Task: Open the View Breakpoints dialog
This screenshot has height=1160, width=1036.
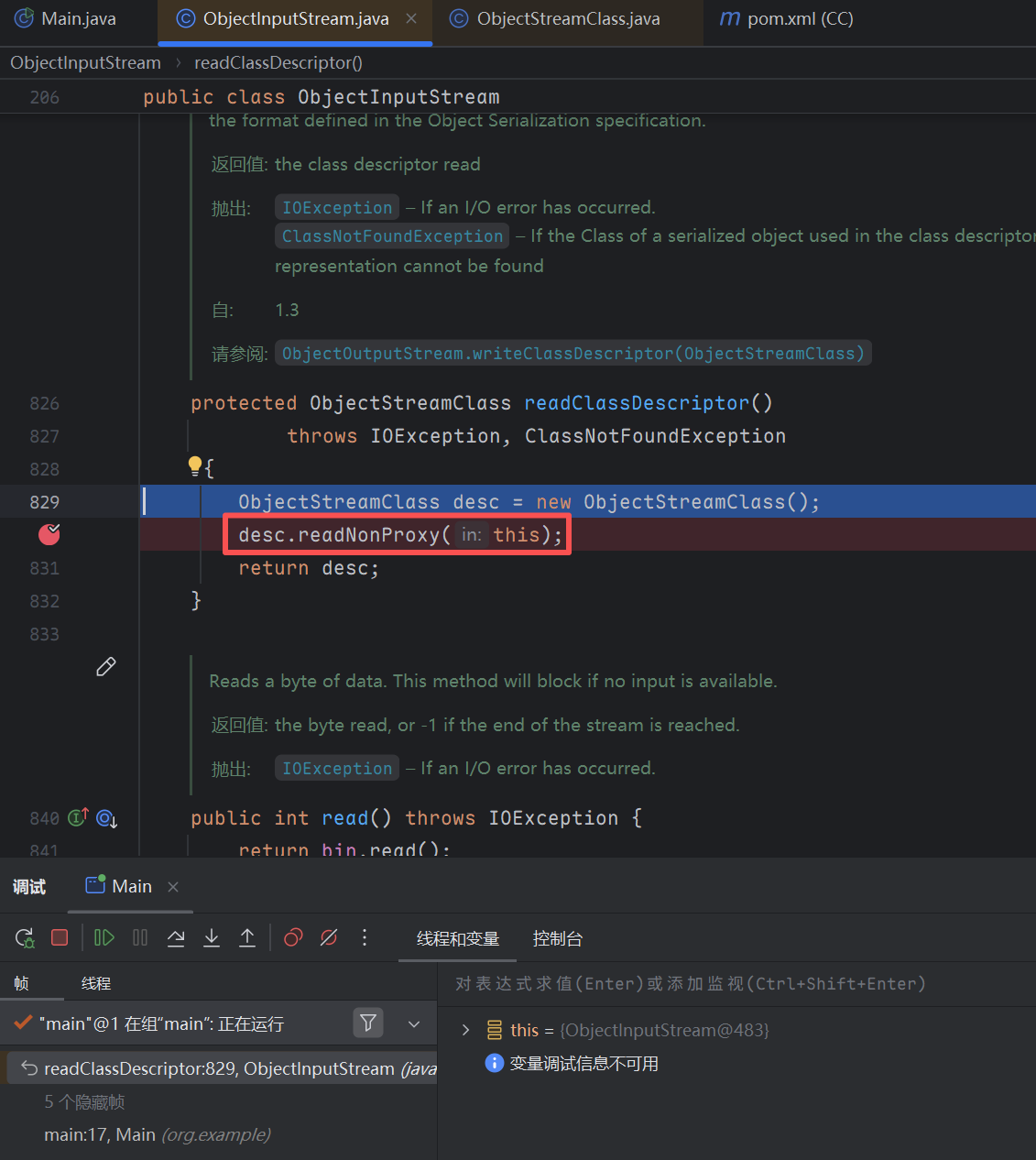Action: coord(293,937)
